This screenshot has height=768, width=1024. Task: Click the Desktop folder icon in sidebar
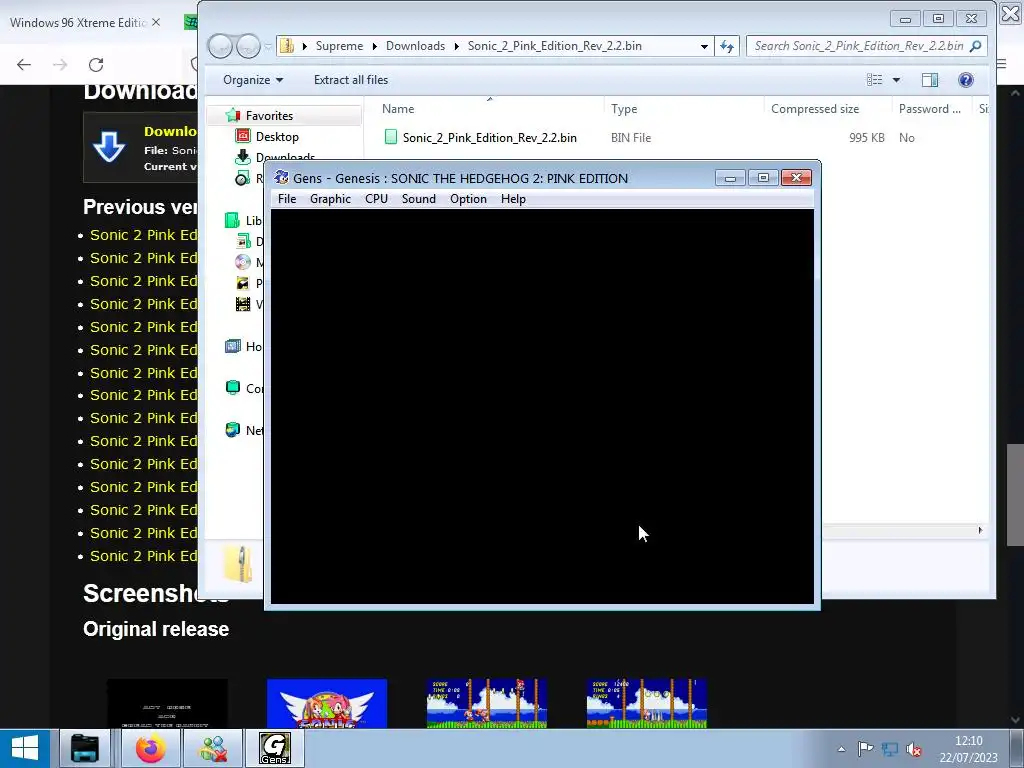pyautogui.click(x=243, y=136)
